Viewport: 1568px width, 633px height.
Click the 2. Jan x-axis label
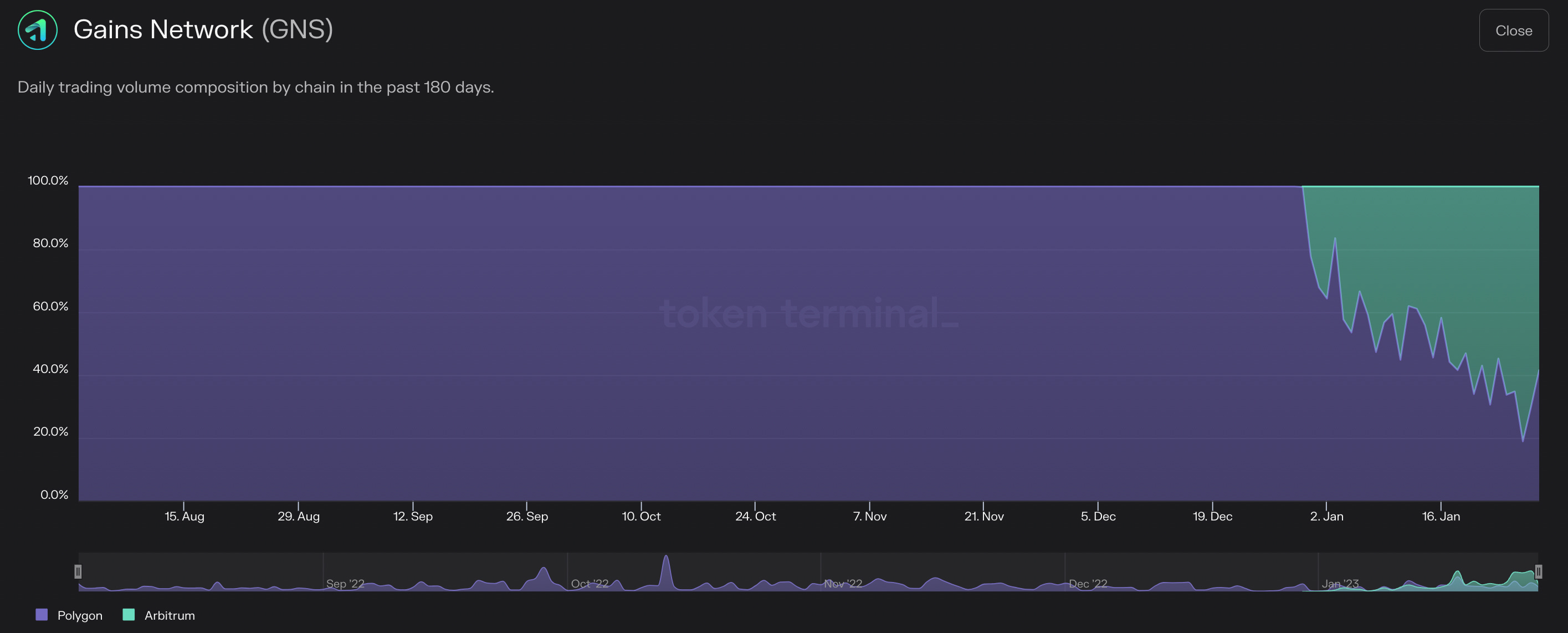click(1326, 516)
